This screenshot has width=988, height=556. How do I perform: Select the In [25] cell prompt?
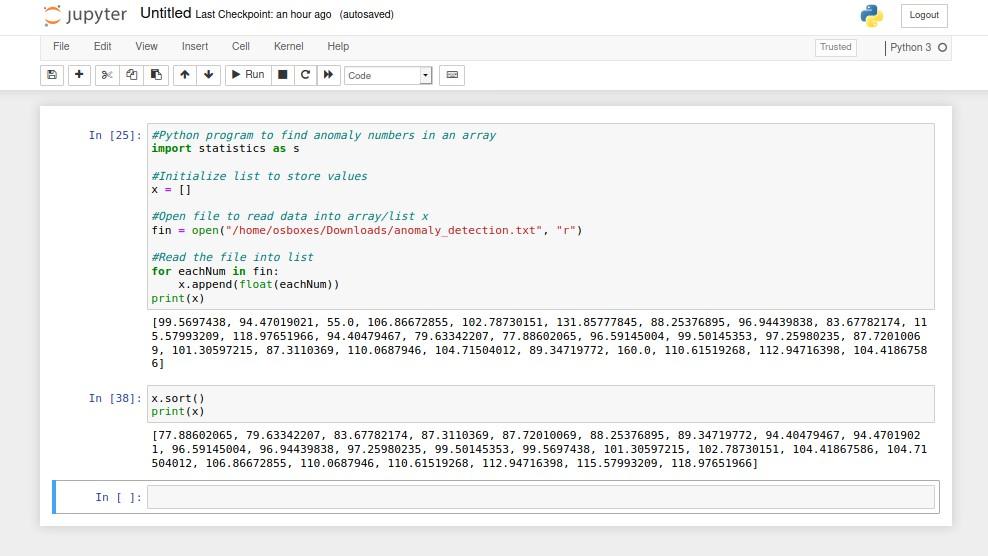point(115,135)
